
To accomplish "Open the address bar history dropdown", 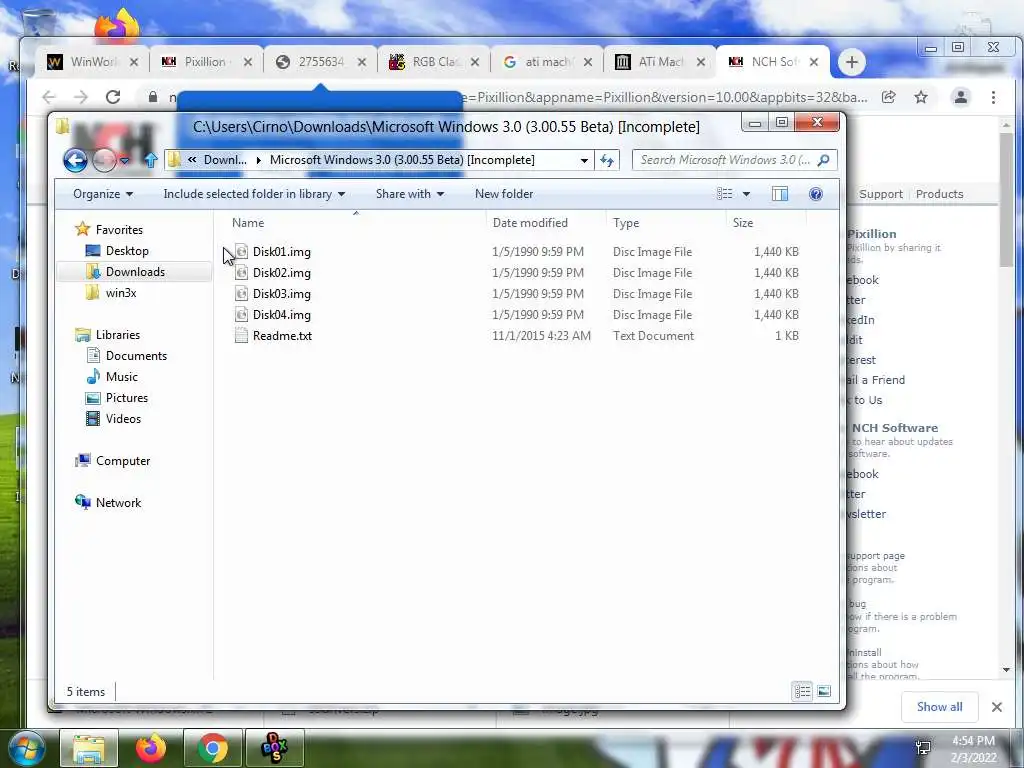I will point(584,160).
